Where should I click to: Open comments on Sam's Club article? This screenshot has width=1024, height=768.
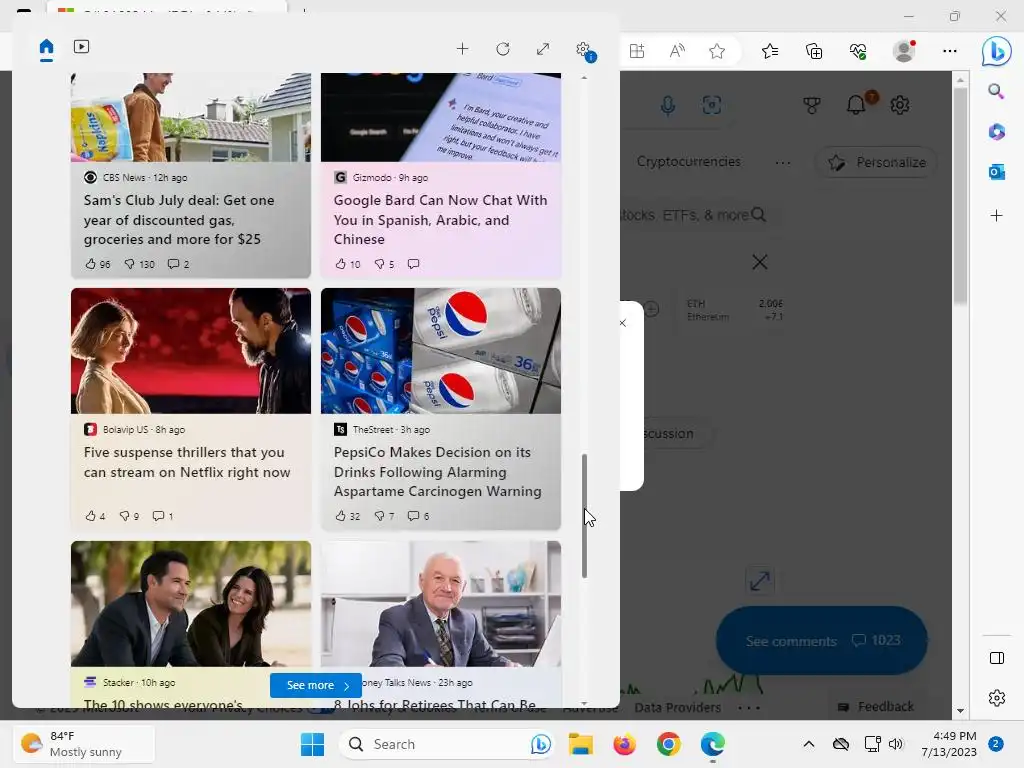point(178,264)
